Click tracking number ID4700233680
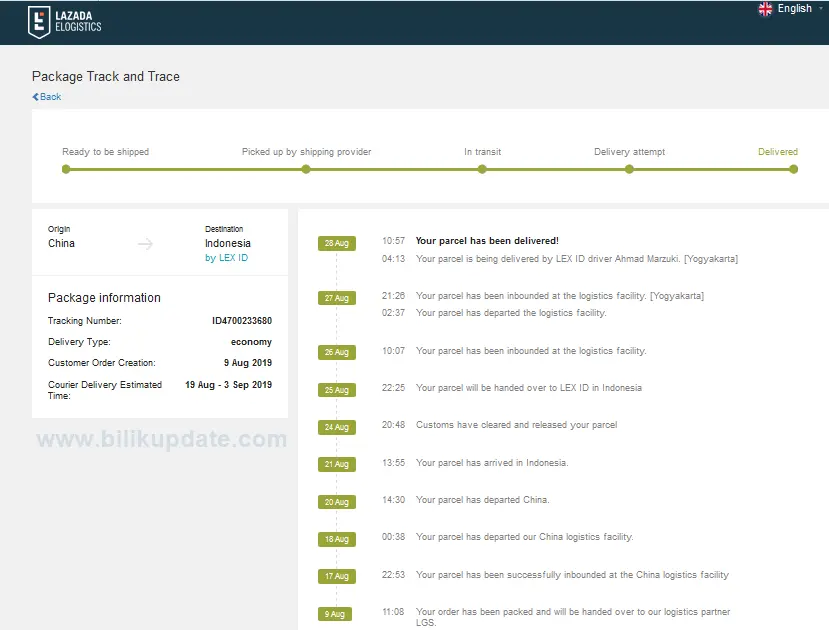 (241, 321)
